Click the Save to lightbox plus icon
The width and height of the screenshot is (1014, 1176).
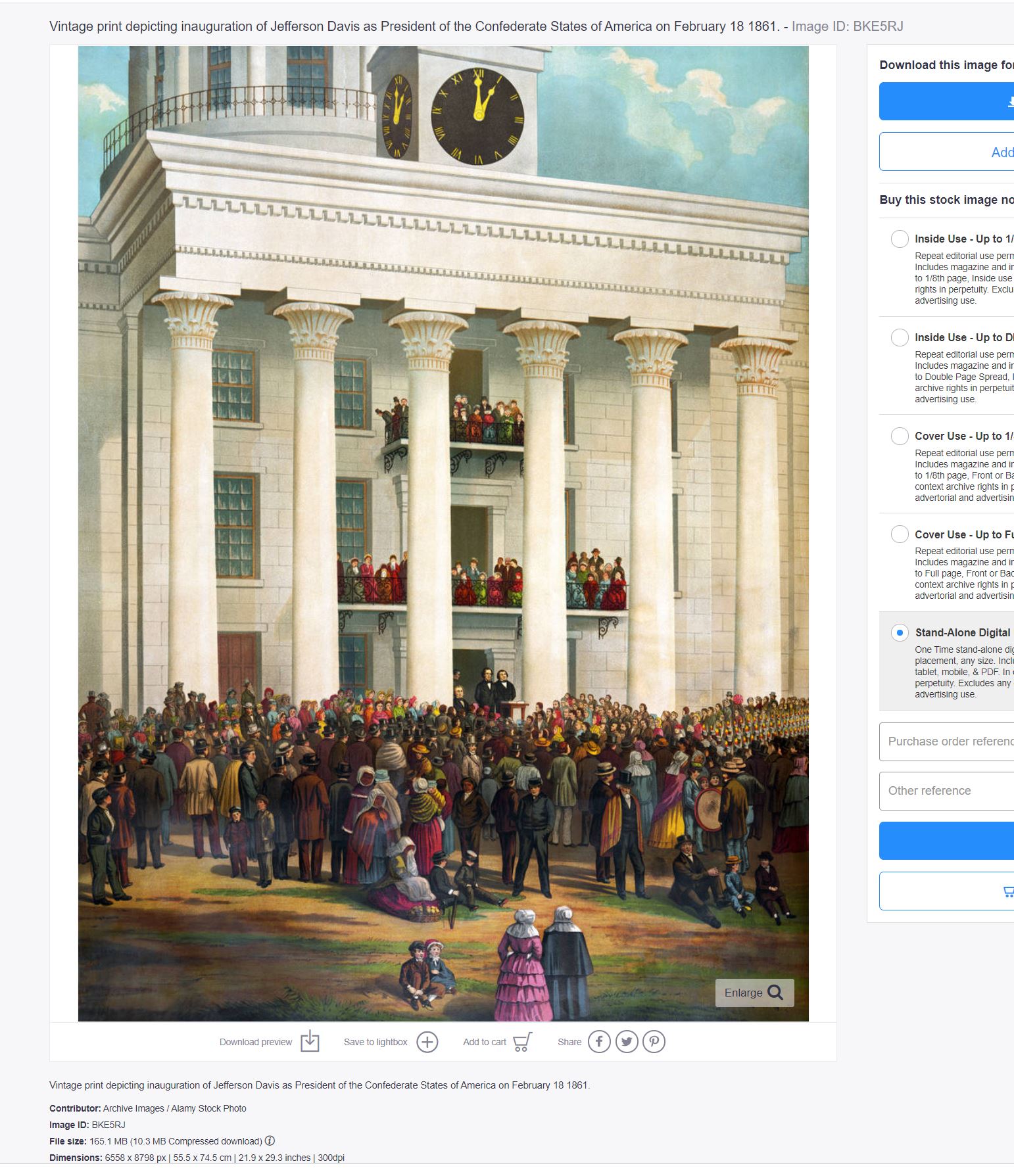[427, 1042]
